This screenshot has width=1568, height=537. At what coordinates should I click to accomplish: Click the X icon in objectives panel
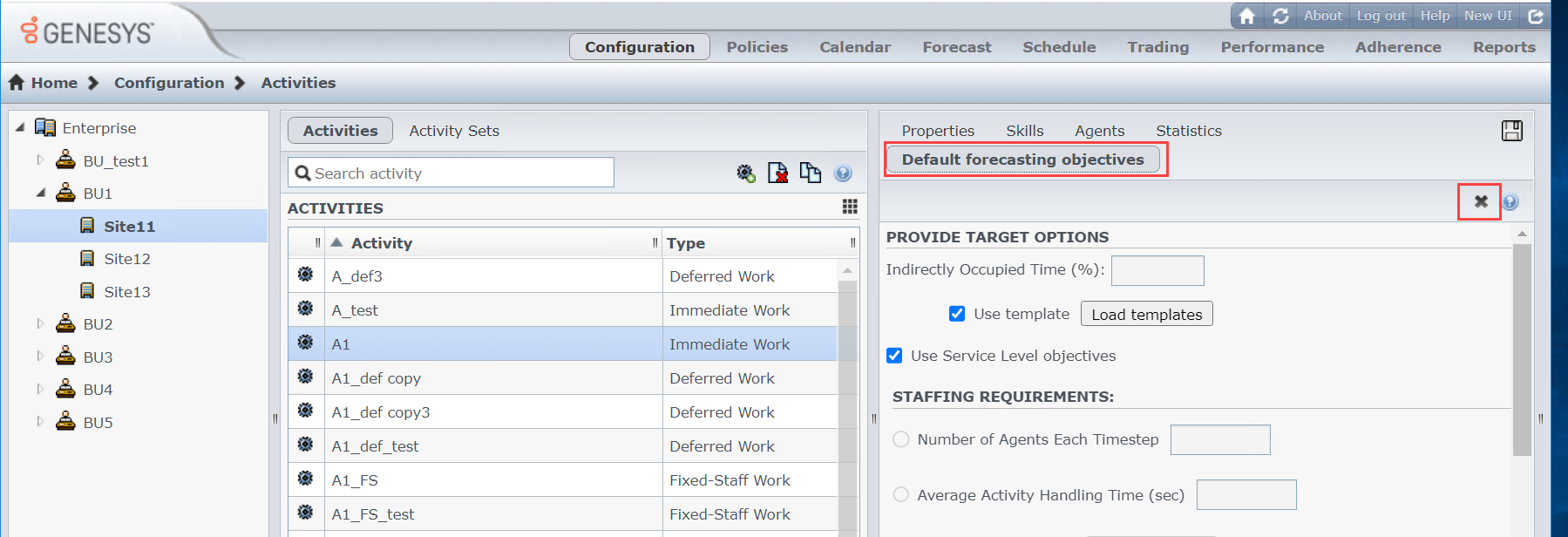point(1480,202)
